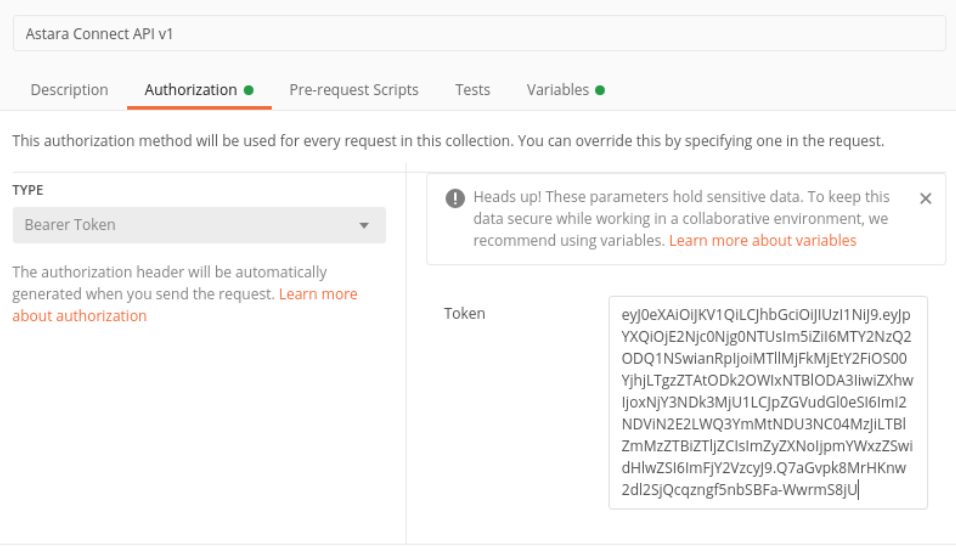The image size is (956, 553).
Task: Click the caret arrow in the Type selector
Action: click(x=364, y=226)
